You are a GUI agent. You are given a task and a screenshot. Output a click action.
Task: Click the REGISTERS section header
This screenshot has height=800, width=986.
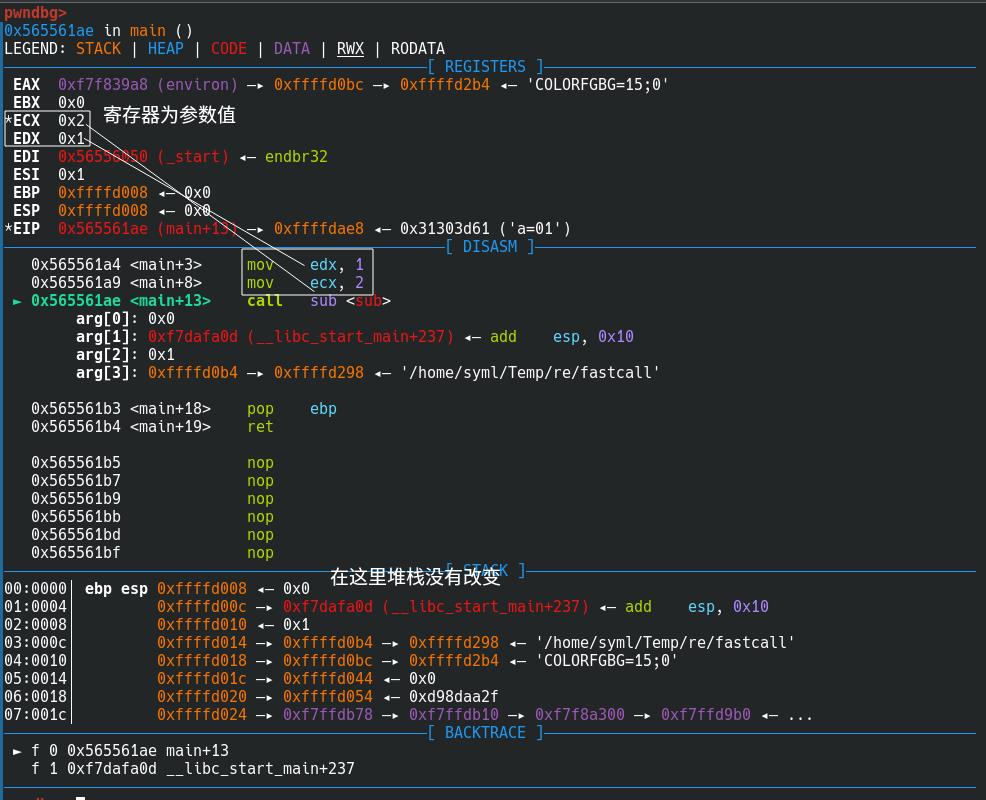485,67
